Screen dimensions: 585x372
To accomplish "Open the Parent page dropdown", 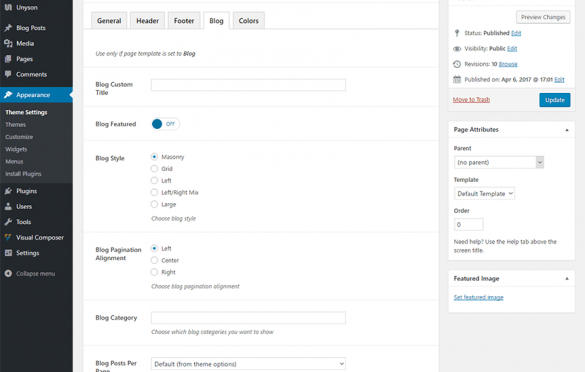I will (x=499, y=162).
